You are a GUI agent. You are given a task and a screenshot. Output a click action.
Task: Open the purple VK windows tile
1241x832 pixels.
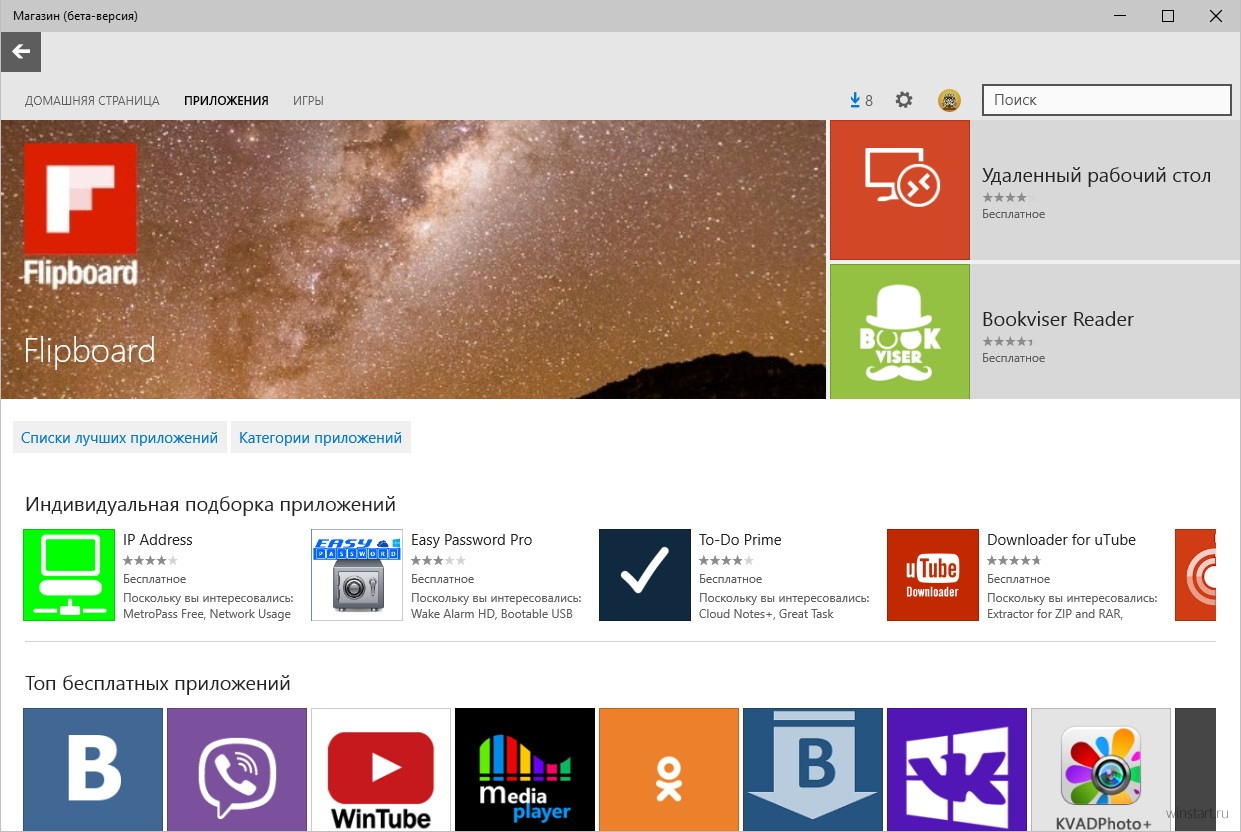pyautogui.click(x=957, y=769)
